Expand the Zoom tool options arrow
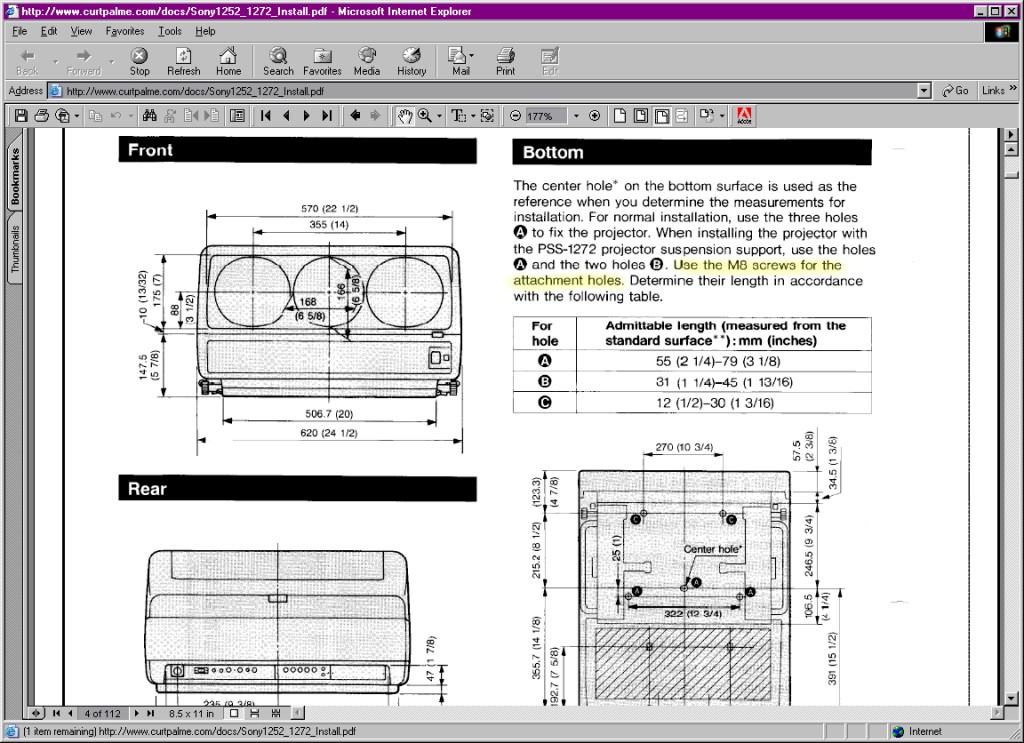This screenshot has height=743, width=1024. click(x=440, y=116)
